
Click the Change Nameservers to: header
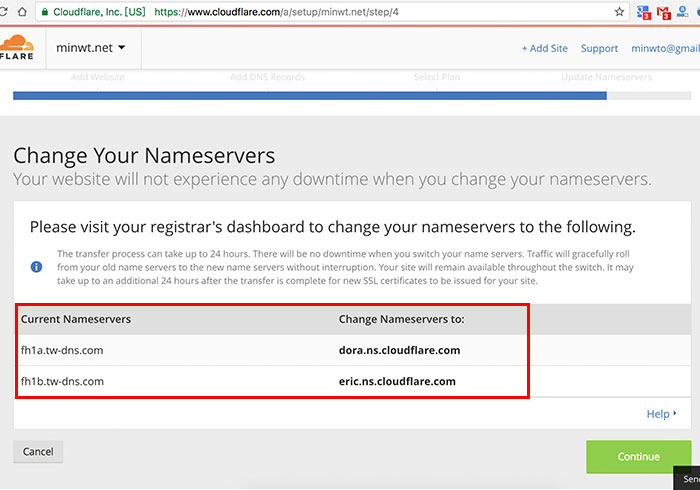pos(401,319)
